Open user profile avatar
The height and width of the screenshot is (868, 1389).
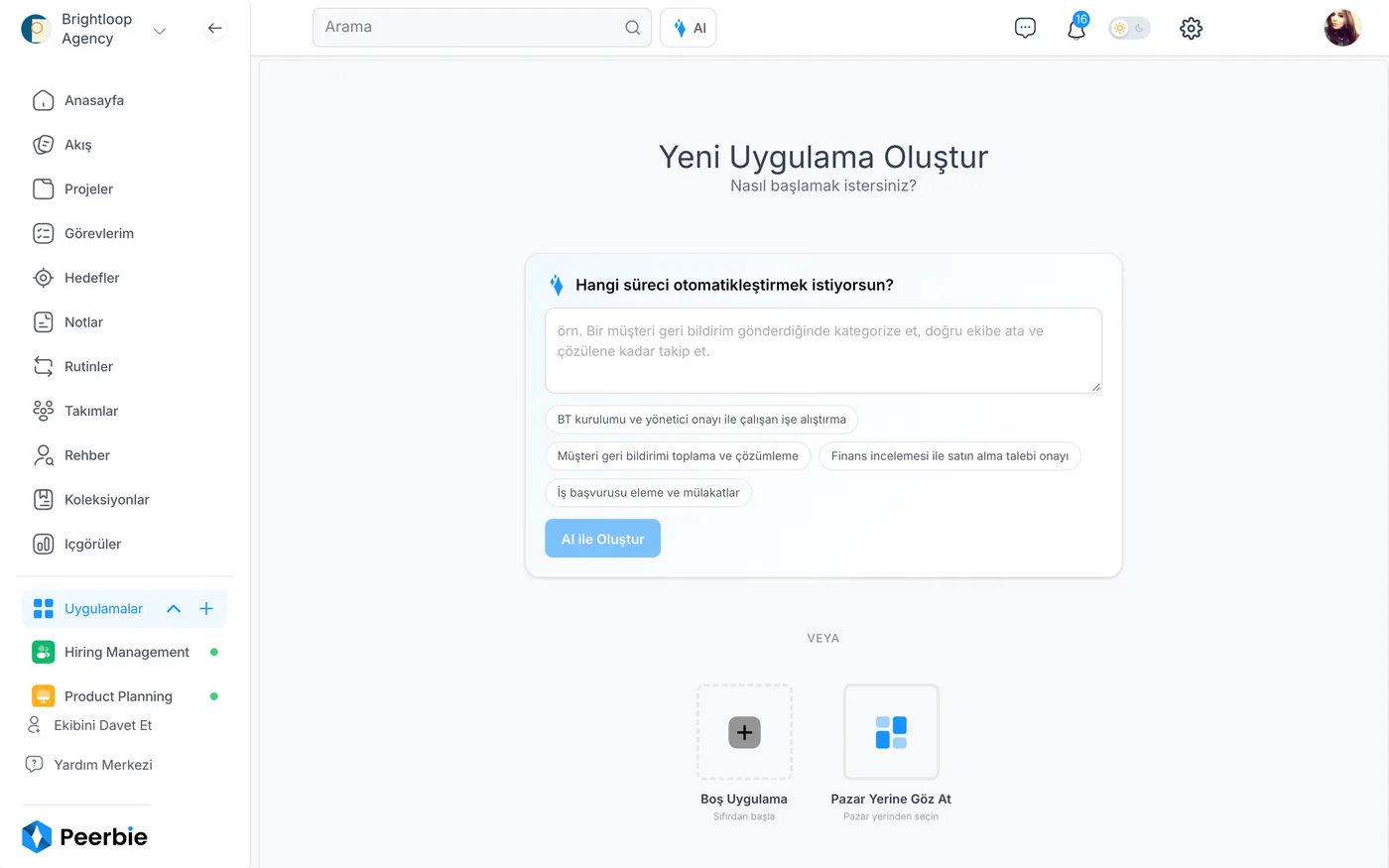pyautogui.click(x=1342, y=28)
